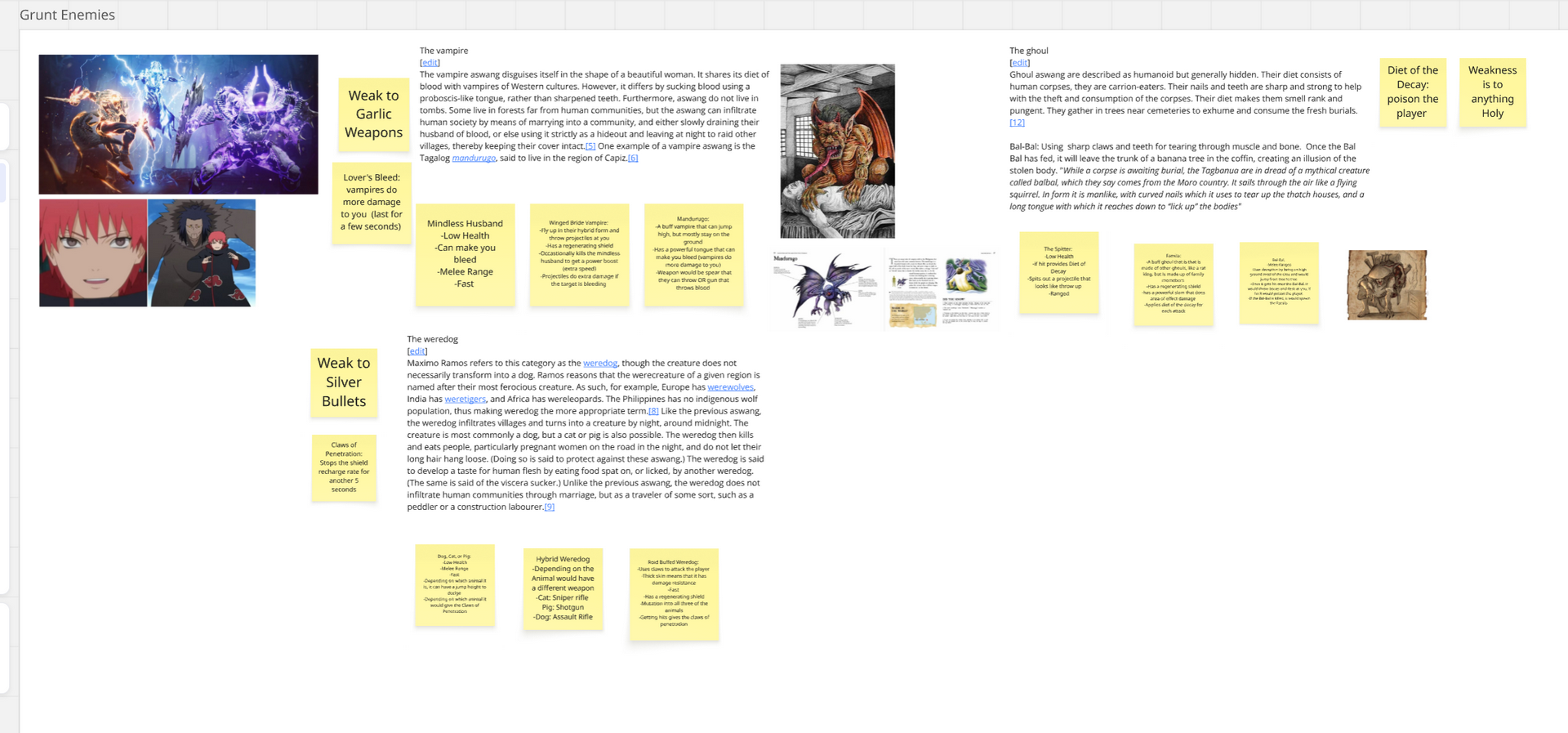Click the two cloaked characters image
The width and height of the screenshot is (1568, 733).
[202, 253]
